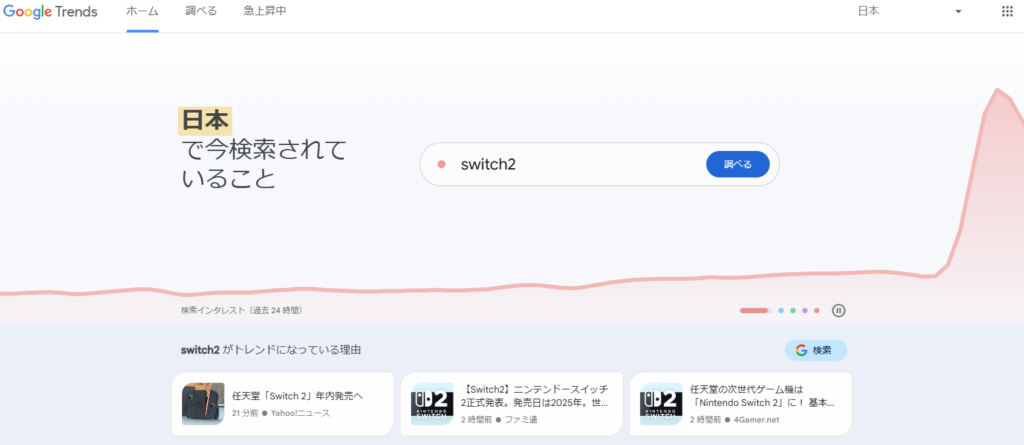
Task: Expand the 日本 country dropdown
Action: pos(910,11)
